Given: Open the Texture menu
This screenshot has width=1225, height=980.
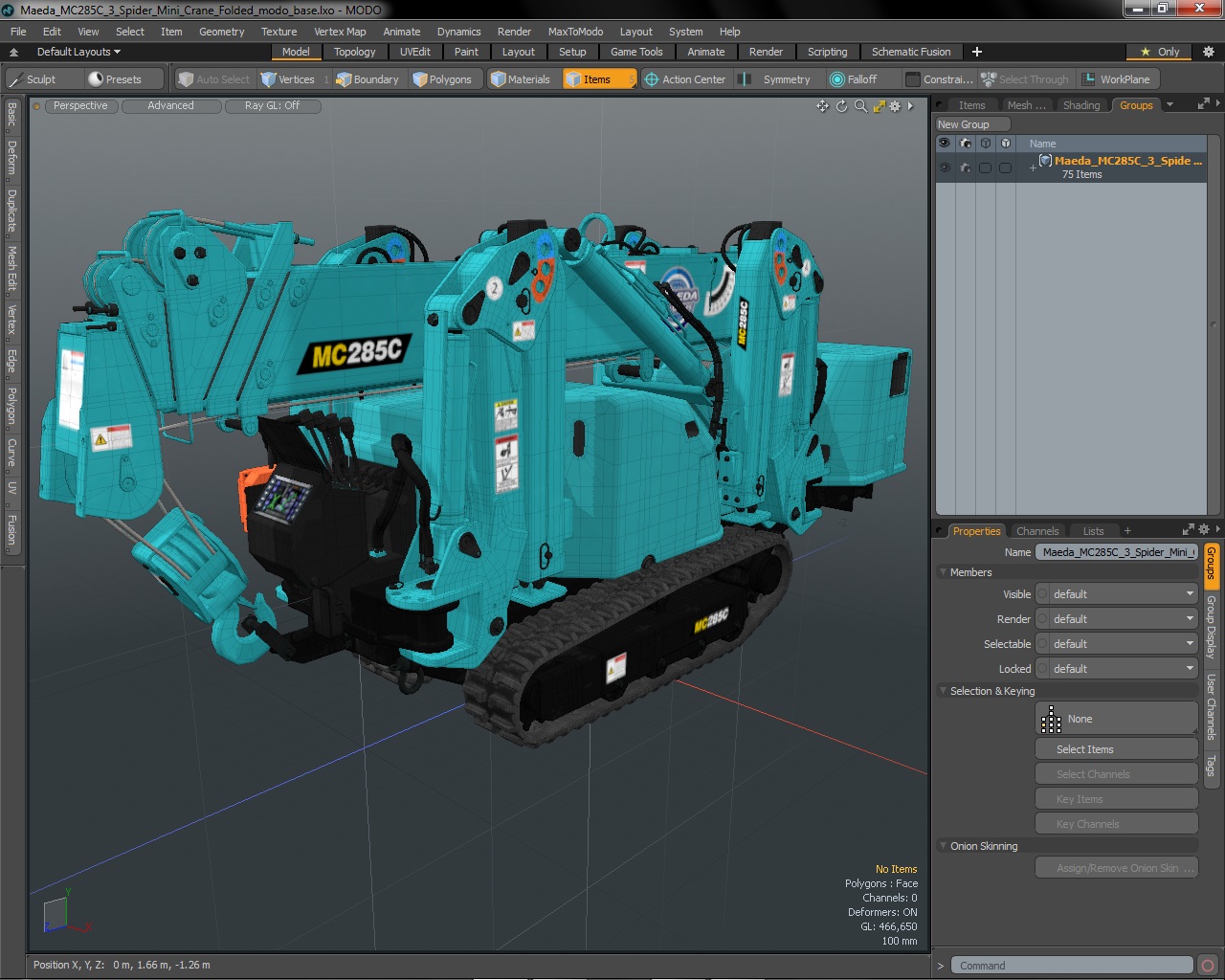Looking at the screenshot, I should [x=278, y=32].
